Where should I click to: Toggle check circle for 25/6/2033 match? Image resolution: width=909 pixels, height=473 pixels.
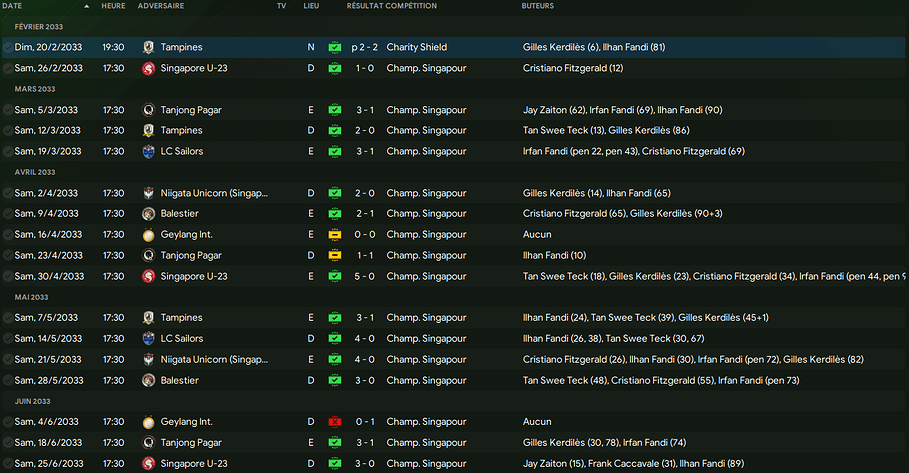pos(9,464)
